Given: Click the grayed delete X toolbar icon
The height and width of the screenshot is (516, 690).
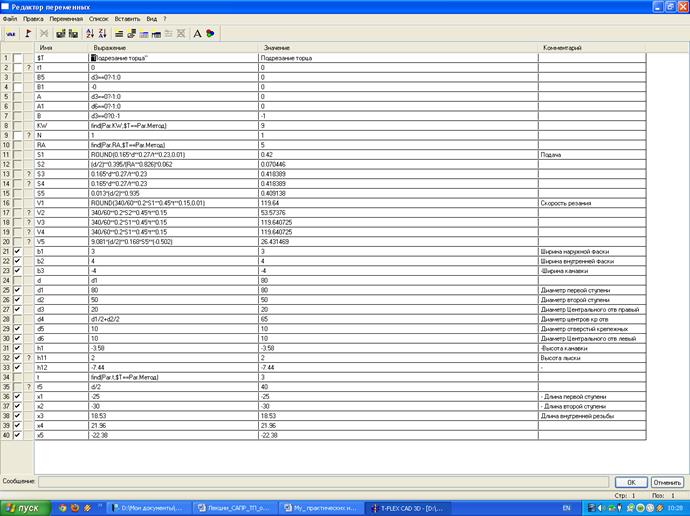Looking at the screenshot, I should (44, 33).
